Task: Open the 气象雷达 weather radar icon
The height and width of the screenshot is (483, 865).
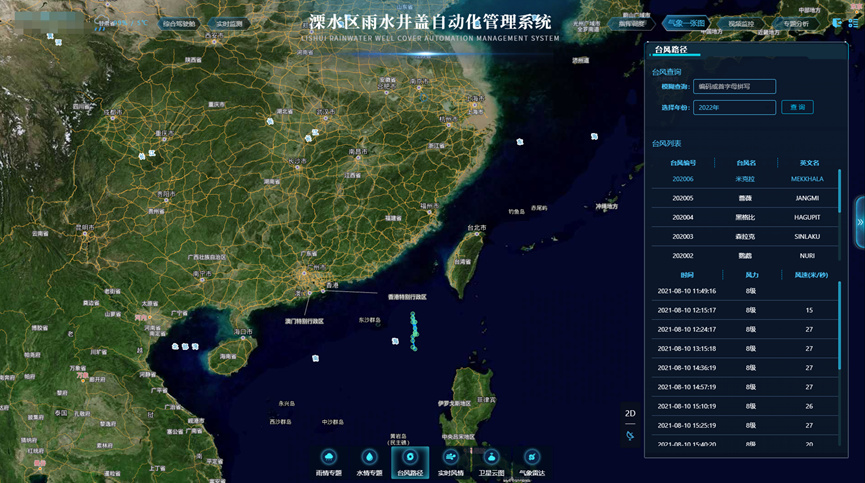Action: pyautogui.click(x=531, y=458)
